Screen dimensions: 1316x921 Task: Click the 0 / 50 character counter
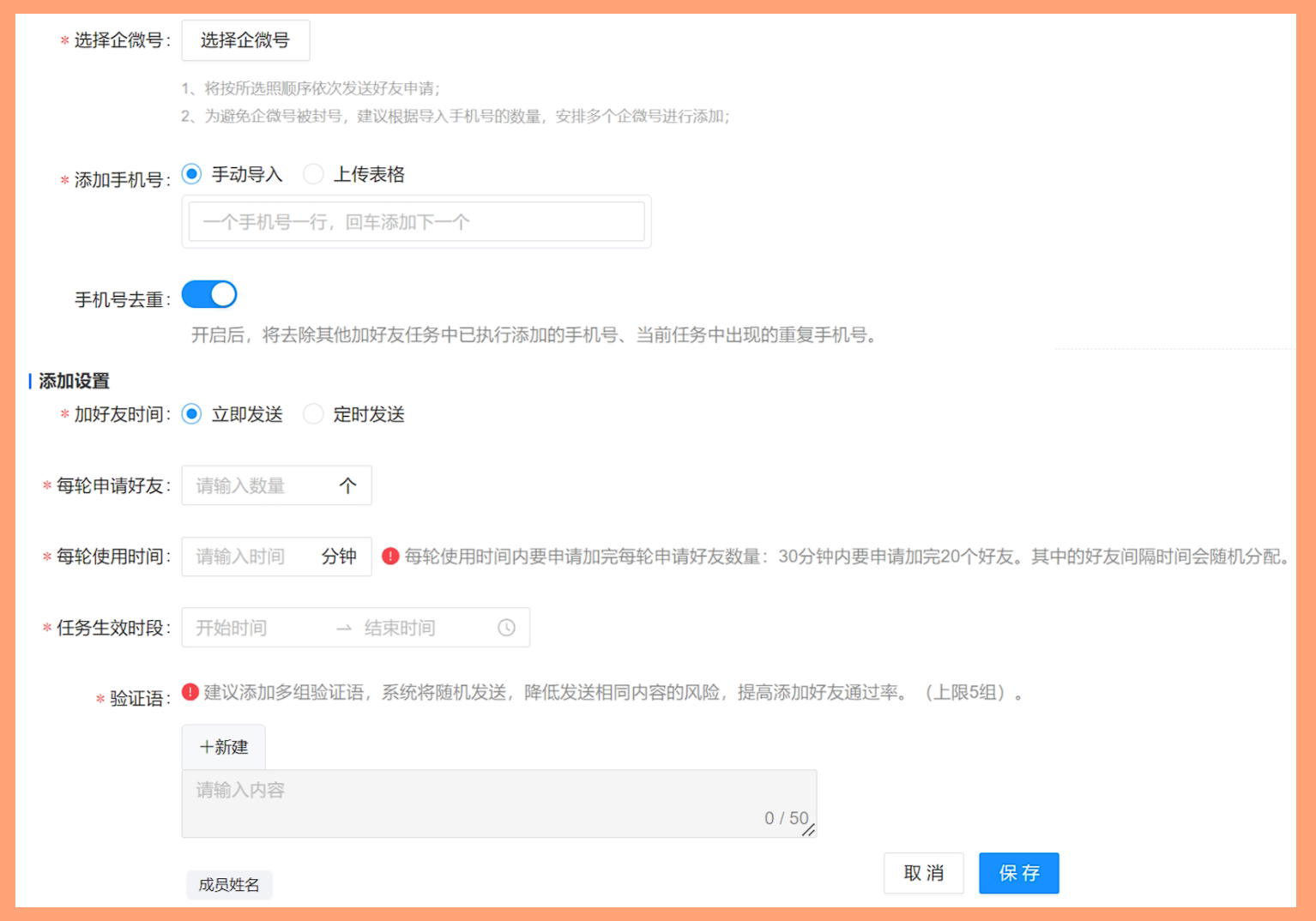click(x=787, y=818)
